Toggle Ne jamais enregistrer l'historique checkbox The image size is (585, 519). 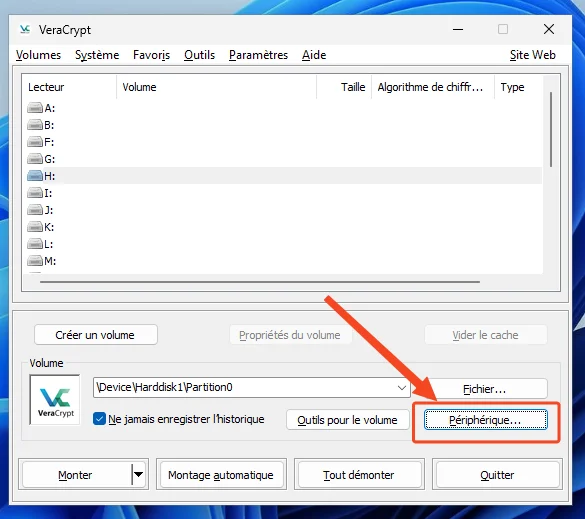pos(99,419)
